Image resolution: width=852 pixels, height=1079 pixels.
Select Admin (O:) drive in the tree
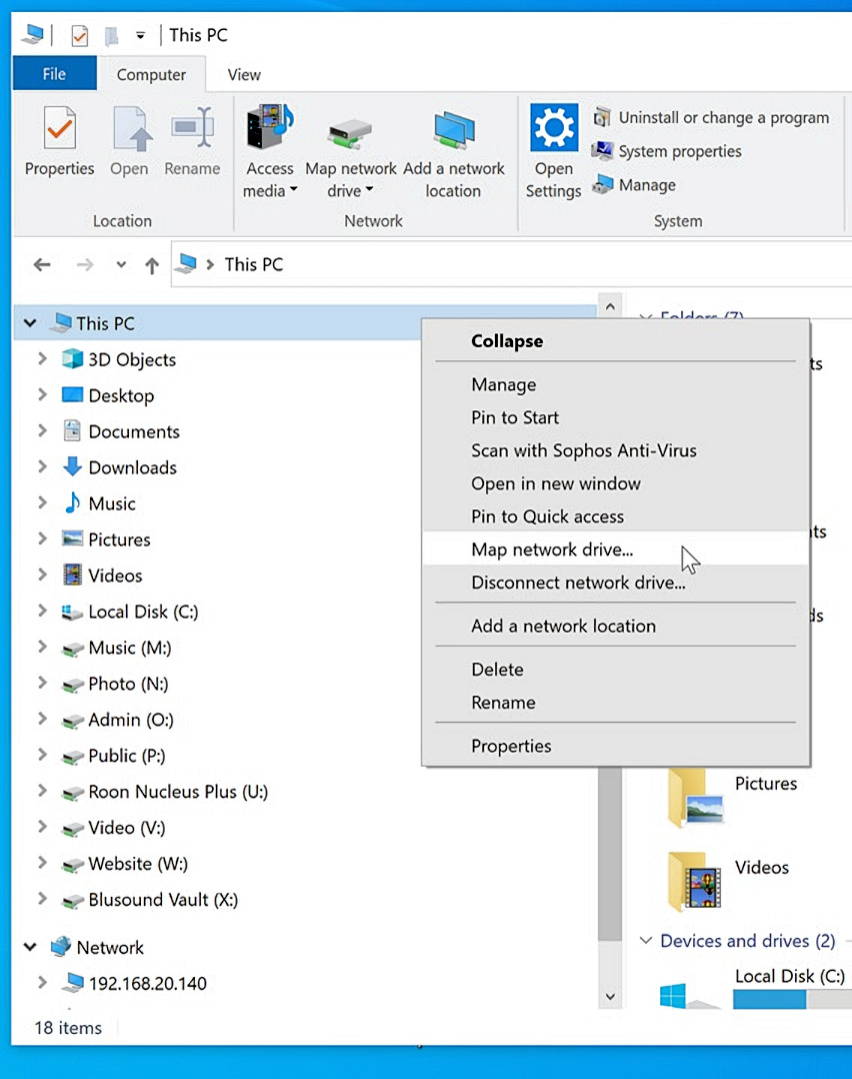[131, 719]
